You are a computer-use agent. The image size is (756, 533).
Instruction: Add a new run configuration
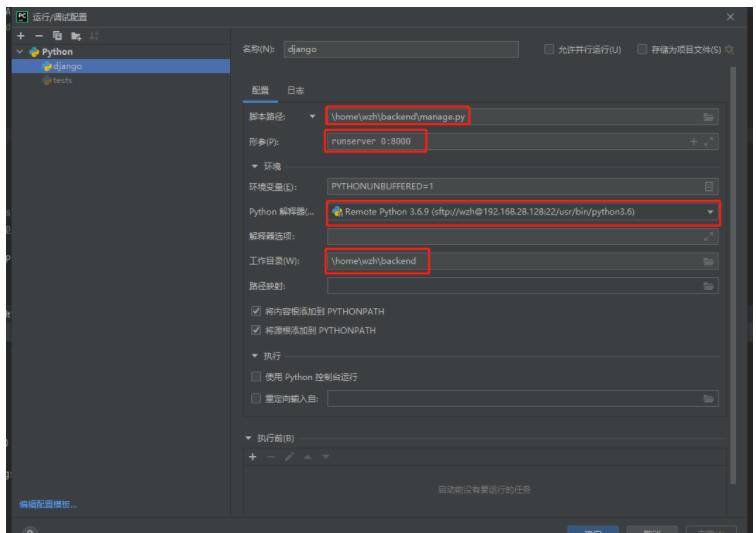(x=21, y=36)
